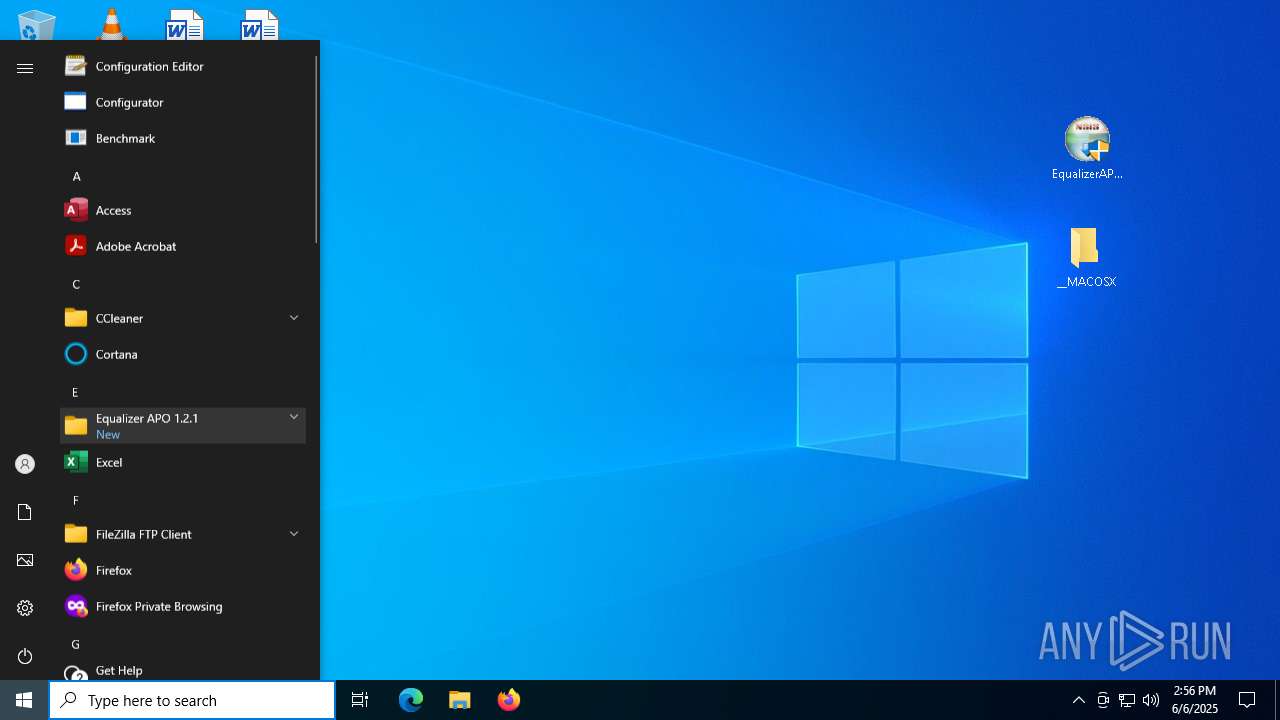Open Adobe Acrobat from app list
The image size is (1280, 720).
click(183, 246)
